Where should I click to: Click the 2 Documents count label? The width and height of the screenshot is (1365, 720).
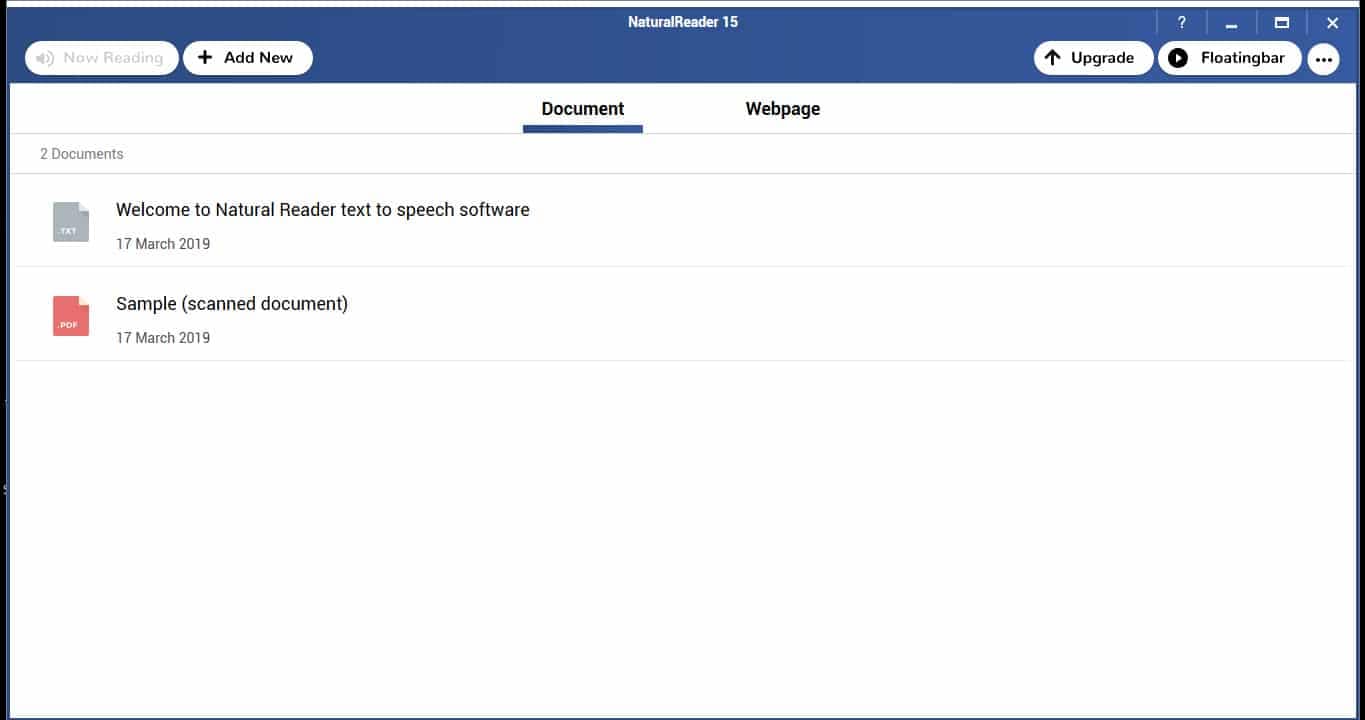pyautogui.click(x=82, y=154)
